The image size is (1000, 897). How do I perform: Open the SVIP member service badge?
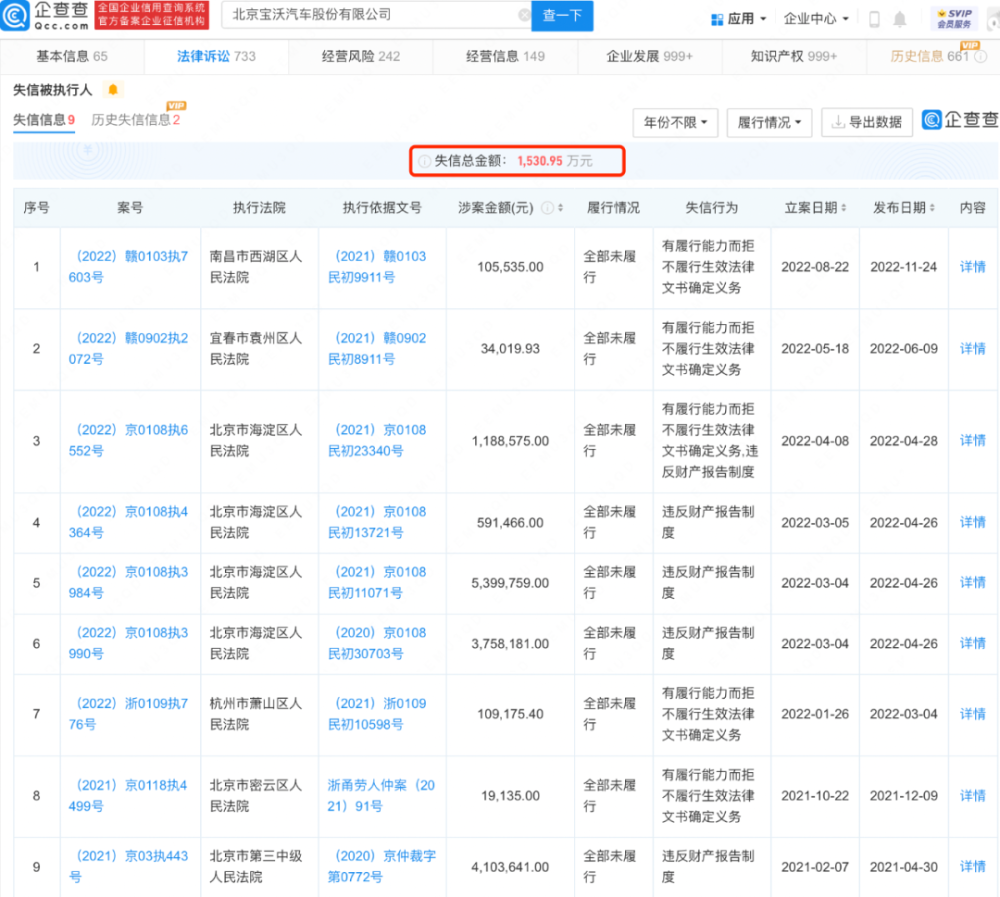tap(954, 19)
